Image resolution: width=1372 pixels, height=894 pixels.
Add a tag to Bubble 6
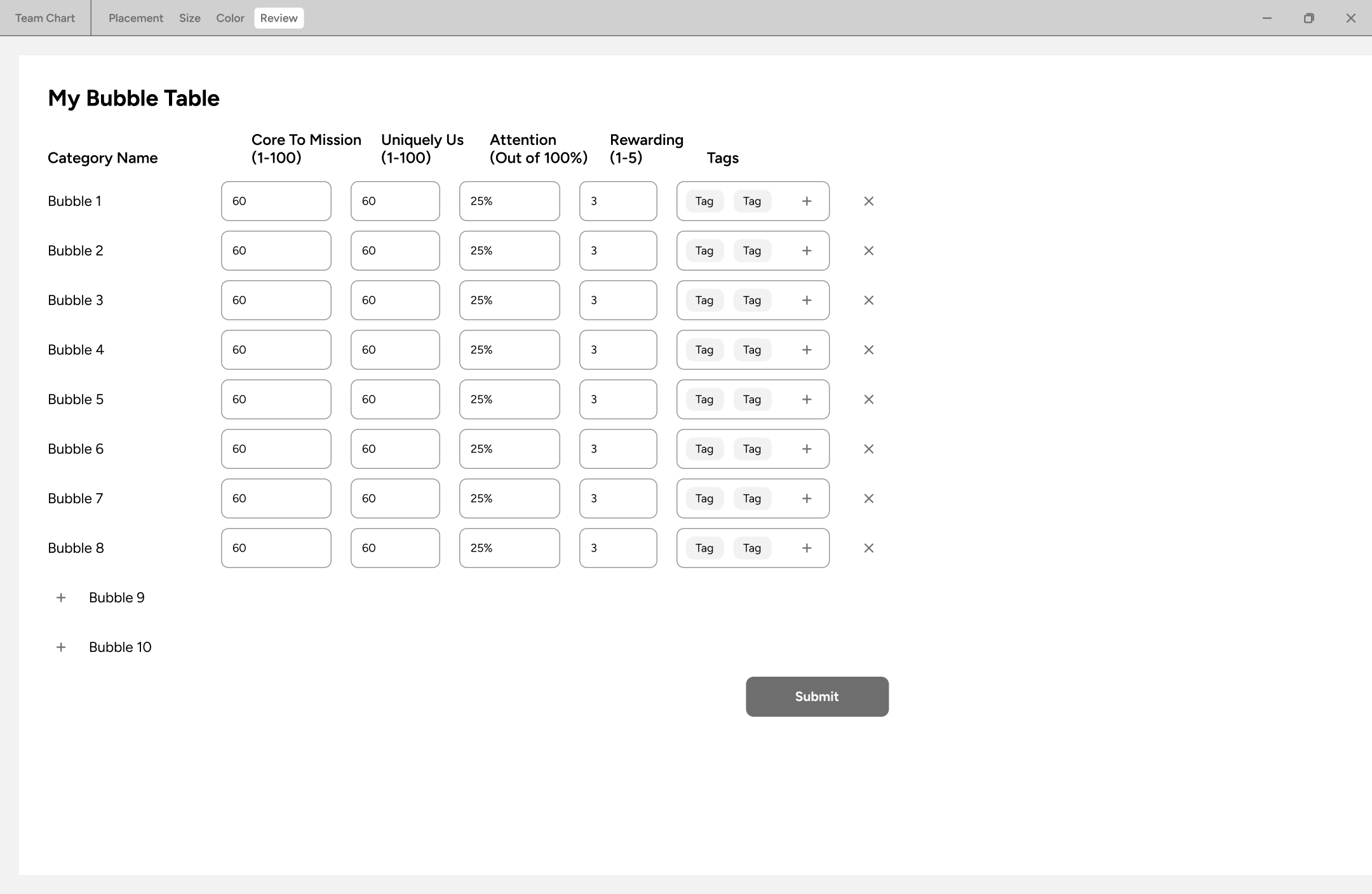[x=807, y=449]
